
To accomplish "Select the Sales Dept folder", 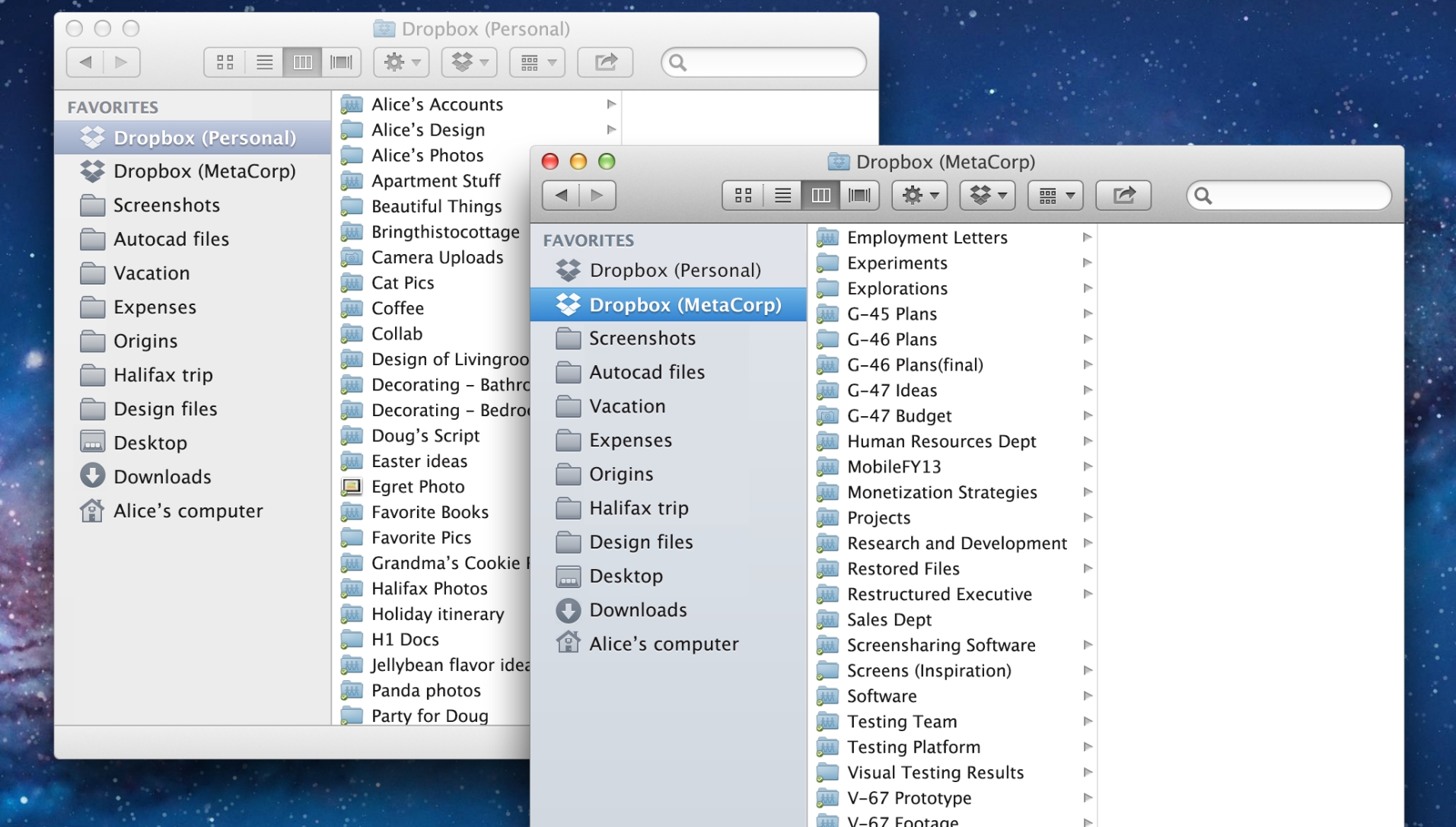I will [954, 620].
